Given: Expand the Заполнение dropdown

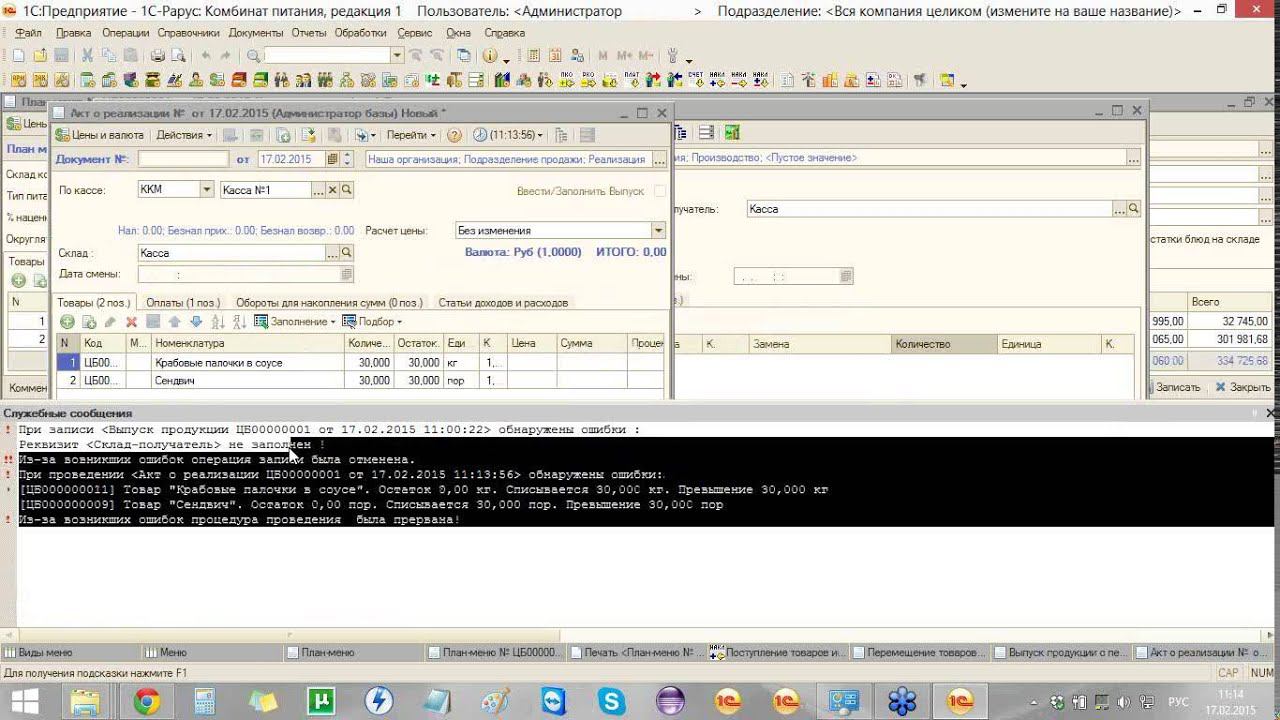Looking at the screenshot, I should click(295, 322).
